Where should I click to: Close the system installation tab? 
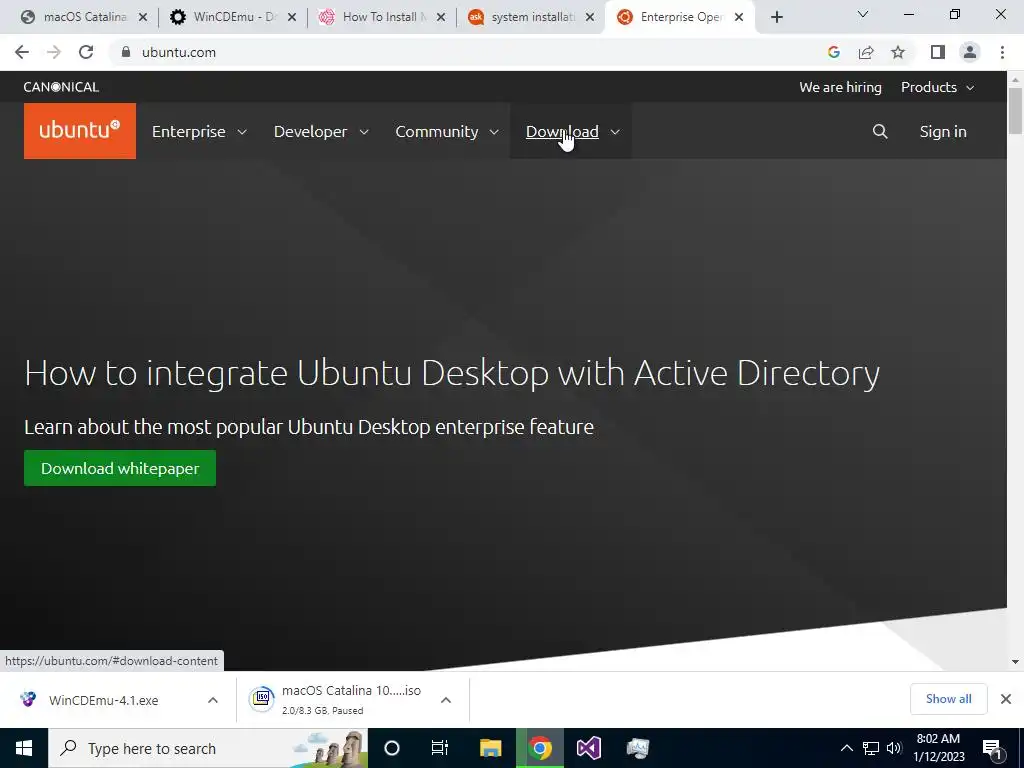pos(590,17)
